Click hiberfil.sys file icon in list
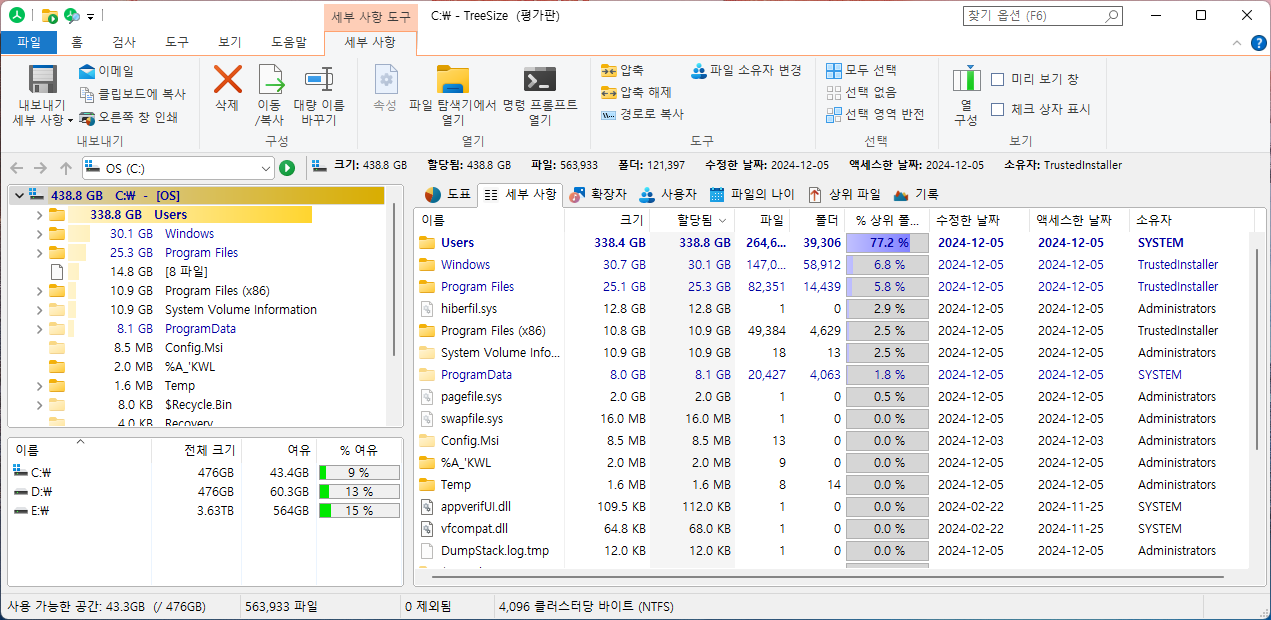Screen dimensions: 1271x620 (427, 309)
